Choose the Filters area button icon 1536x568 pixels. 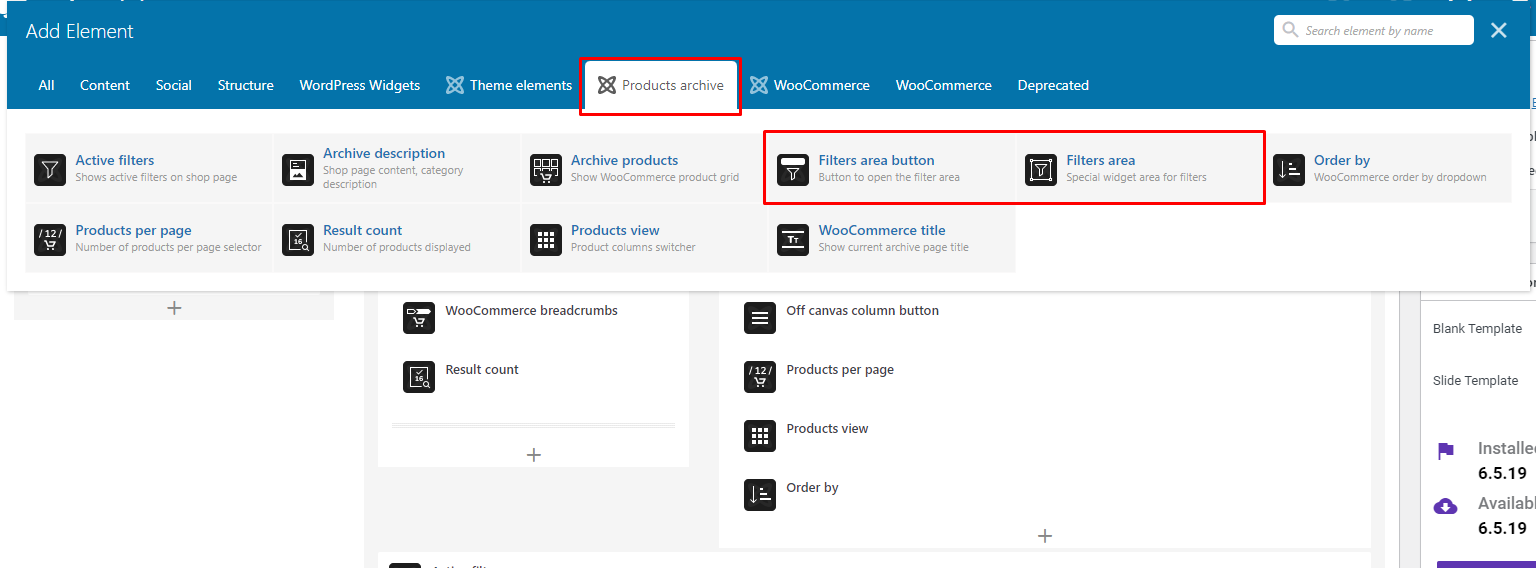pos(793,169)
